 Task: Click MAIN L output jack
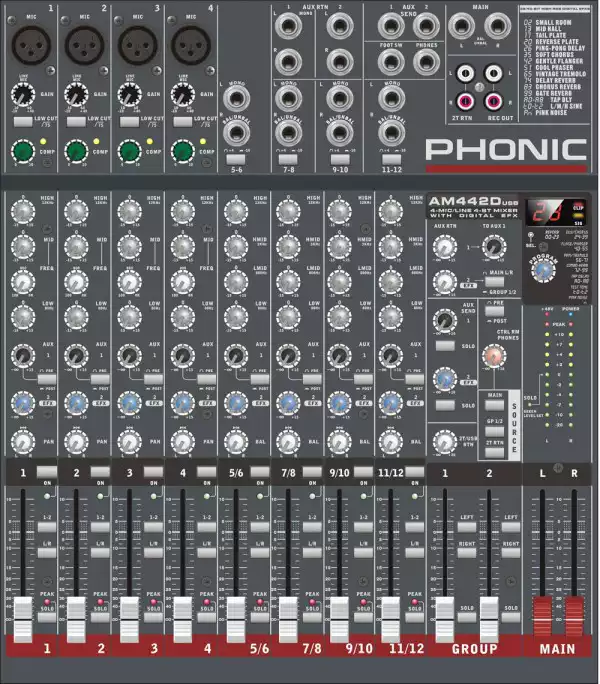pyautogui.click(x=462, y=26)
